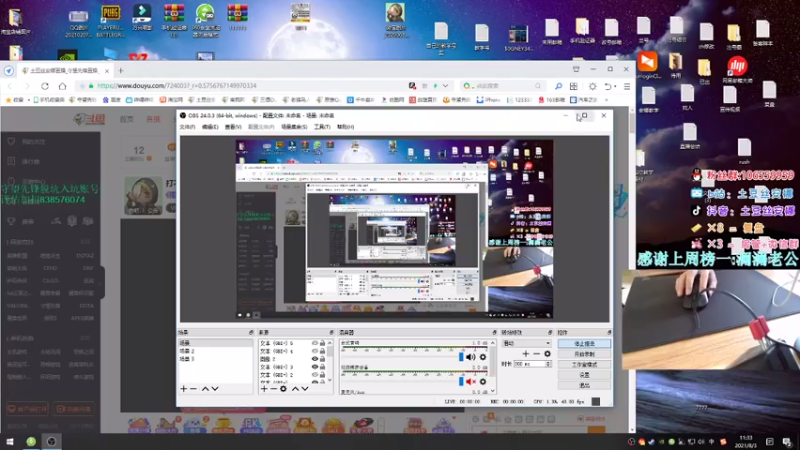This screenshot has width=800, height=450.
Task: Undock the Scenes panel with float icon
Action: (x=251, y=333)
